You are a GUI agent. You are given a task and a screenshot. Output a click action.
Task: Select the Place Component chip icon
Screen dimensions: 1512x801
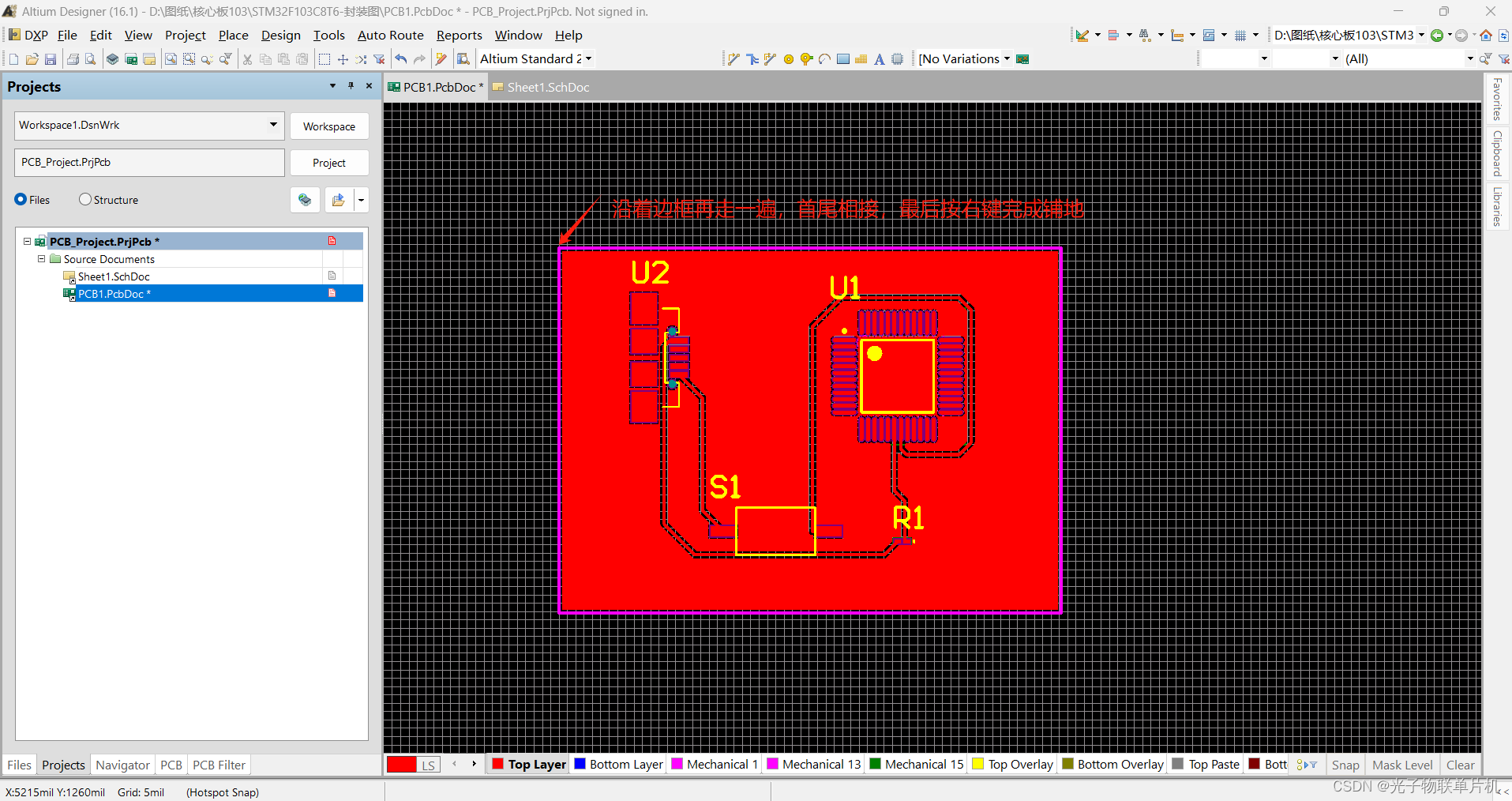pyautogui.click(x=898, y=59)
